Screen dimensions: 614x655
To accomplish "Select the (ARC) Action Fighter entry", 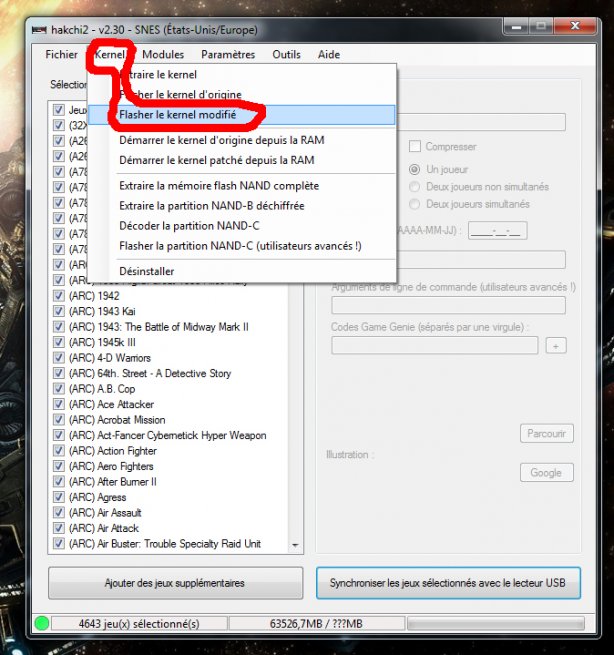I will (113, 451).
